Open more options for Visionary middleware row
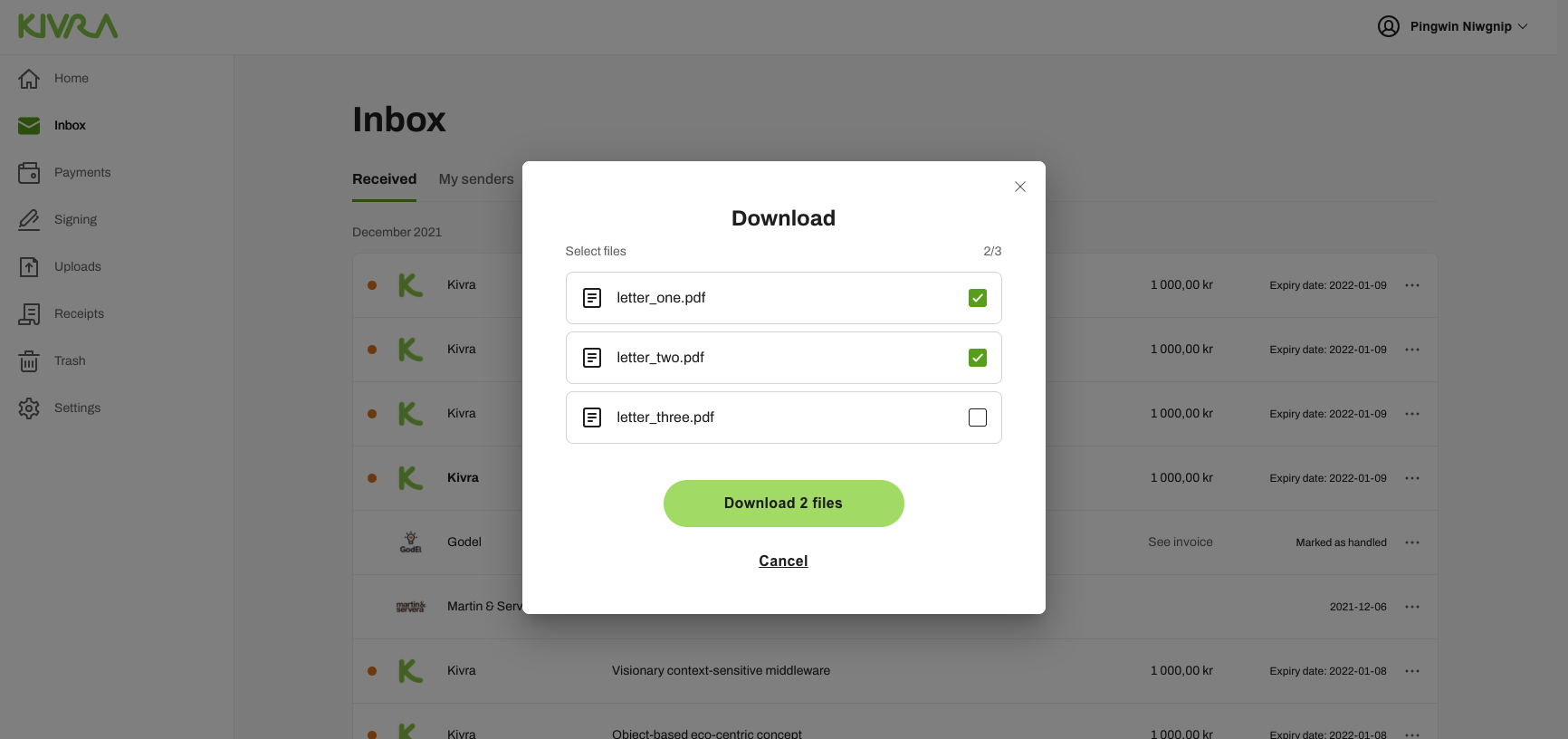This screenshot has height=739, width=1568. [1412, 671]
